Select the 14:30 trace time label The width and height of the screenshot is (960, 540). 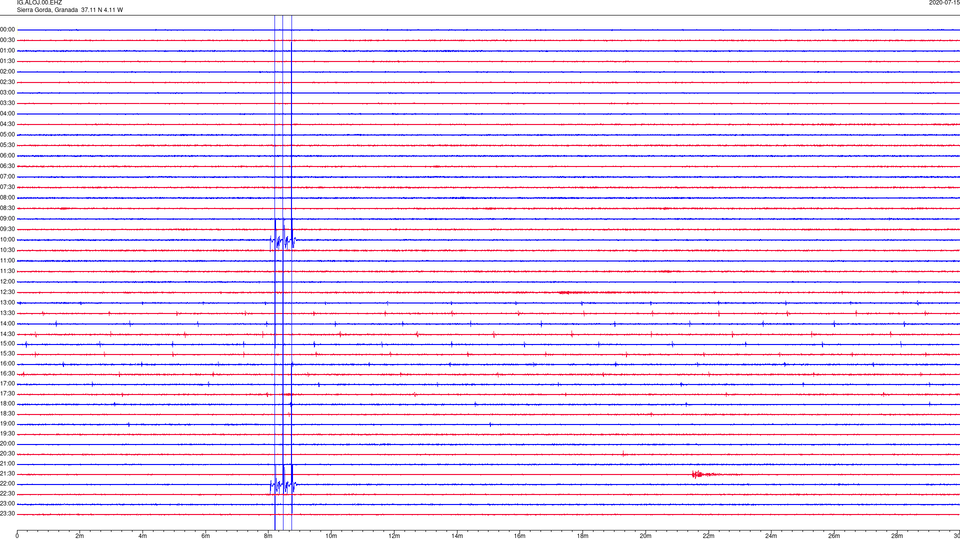[8, 334]
